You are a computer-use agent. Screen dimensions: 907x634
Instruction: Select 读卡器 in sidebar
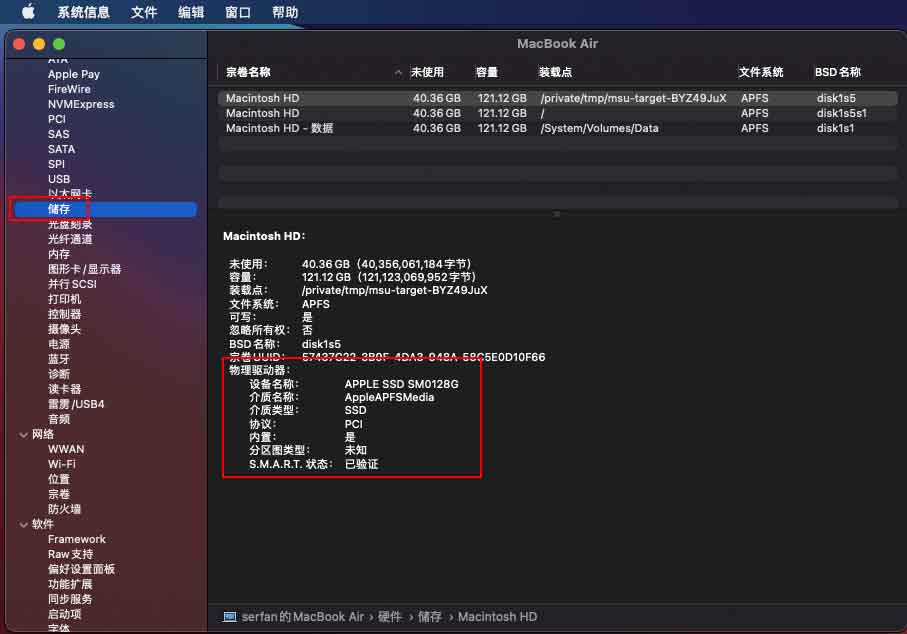(64, 389)
